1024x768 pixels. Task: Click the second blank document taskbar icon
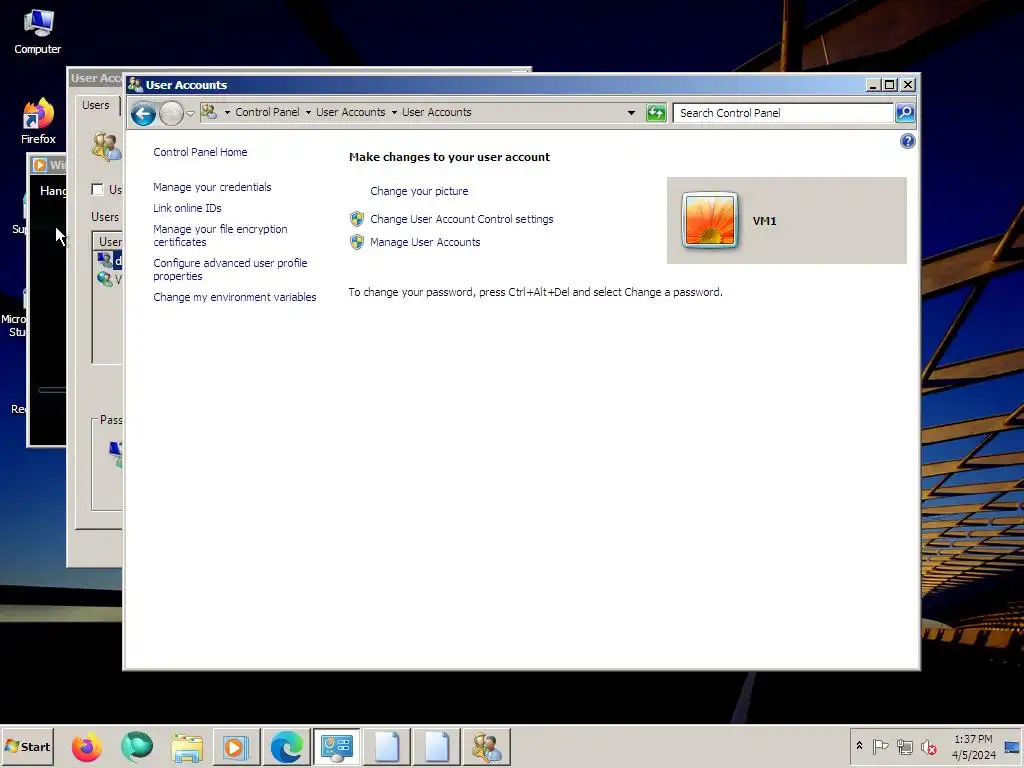click(x=437, y=747)
